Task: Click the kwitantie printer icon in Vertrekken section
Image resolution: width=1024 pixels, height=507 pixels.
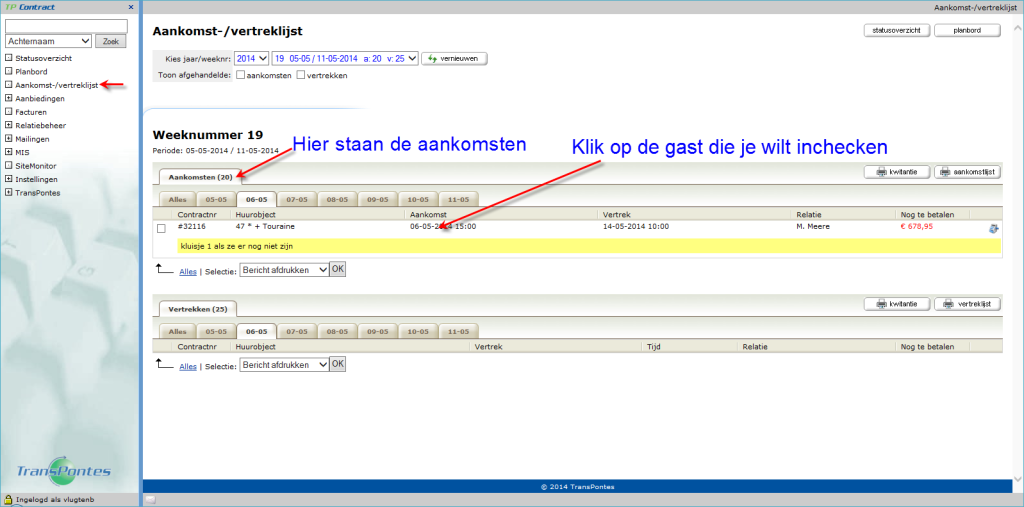Action: (x=878, y=304)
